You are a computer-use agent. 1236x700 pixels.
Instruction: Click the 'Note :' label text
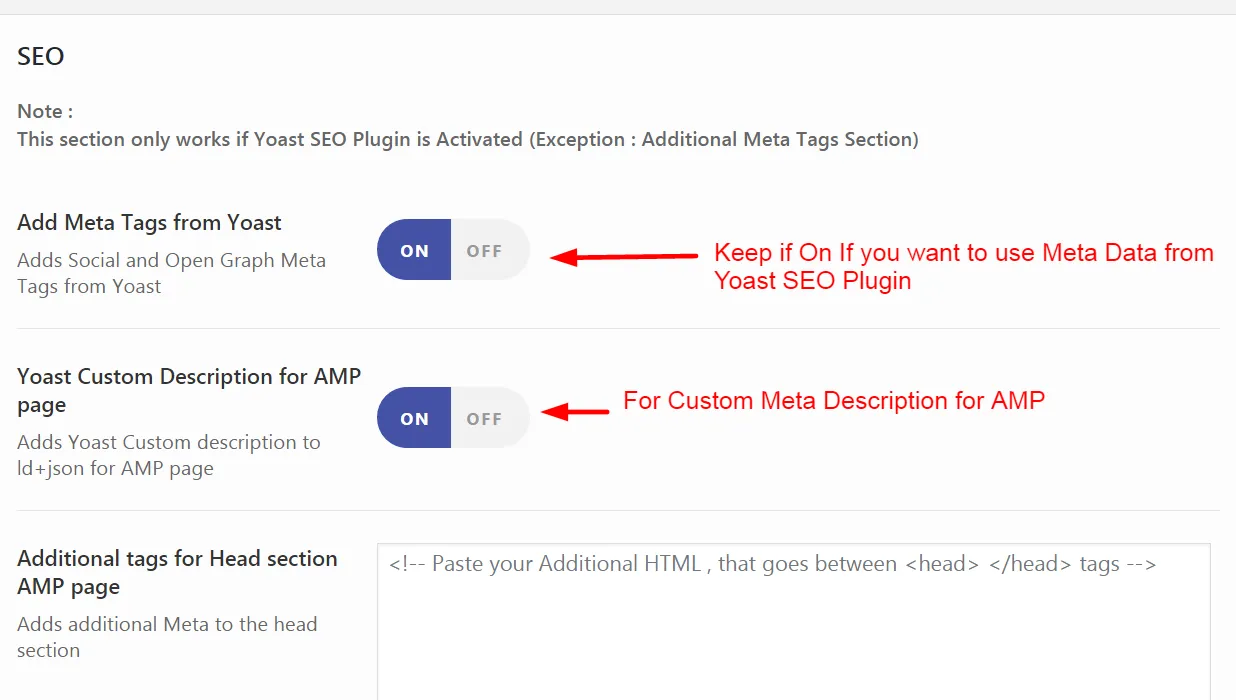(45, 111)
